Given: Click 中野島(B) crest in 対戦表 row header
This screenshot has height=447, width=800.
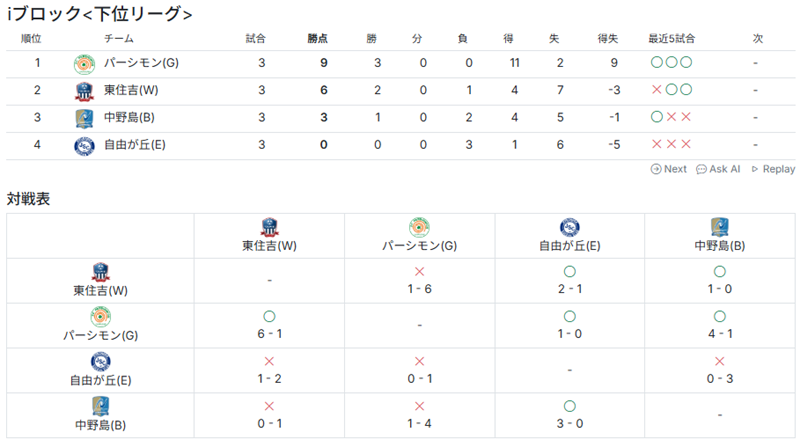Looking at the screenshot, I should pyautogui.click(x=100, y=405).
